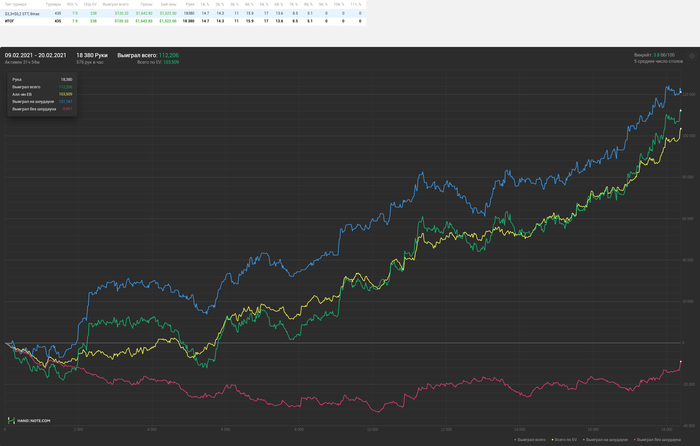Sort by 'Турниры' column header
Image resolution: width=700 pixels, height=446 pixels.
coord(53,4)
